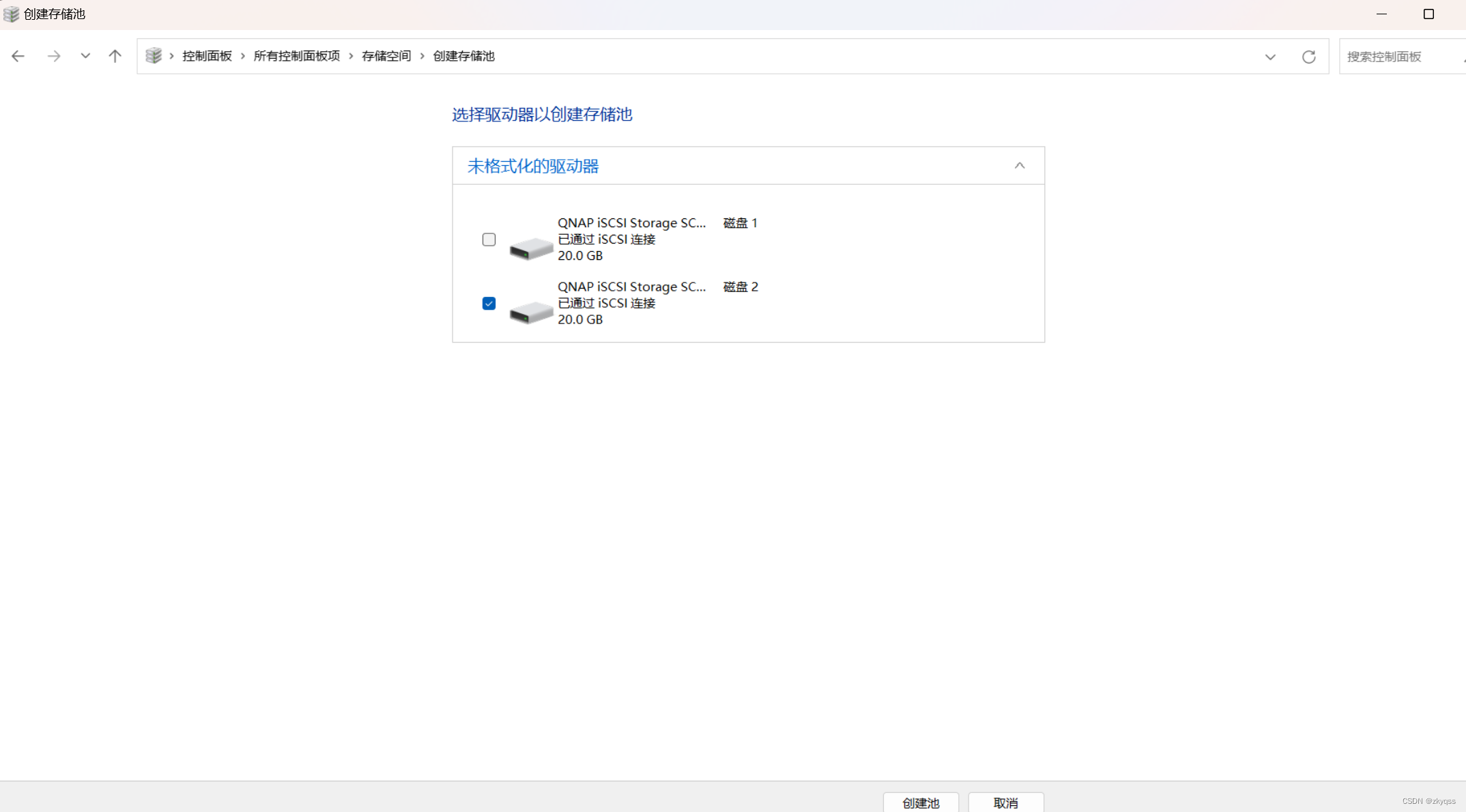The image size is (1466, 812).
Task: Click the title bar storage pool icon
Action: 11,14
